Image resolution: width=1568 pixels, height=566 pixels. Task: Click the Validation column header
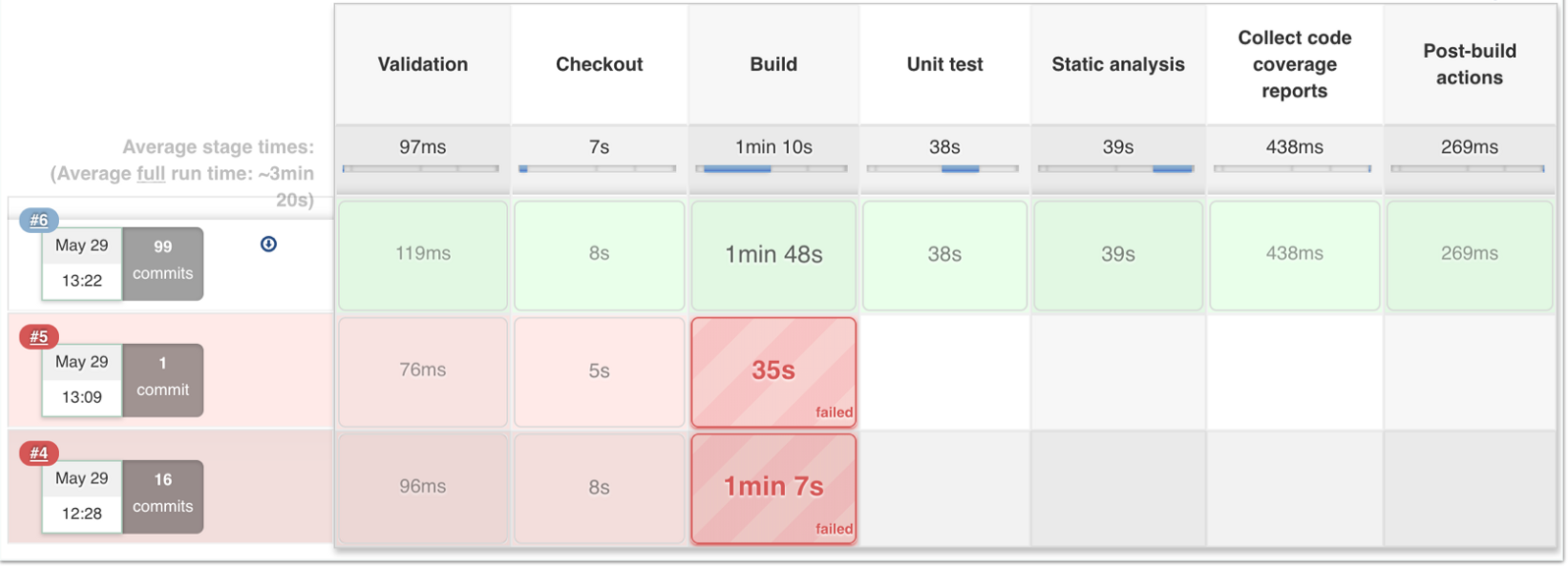point(422,65)
